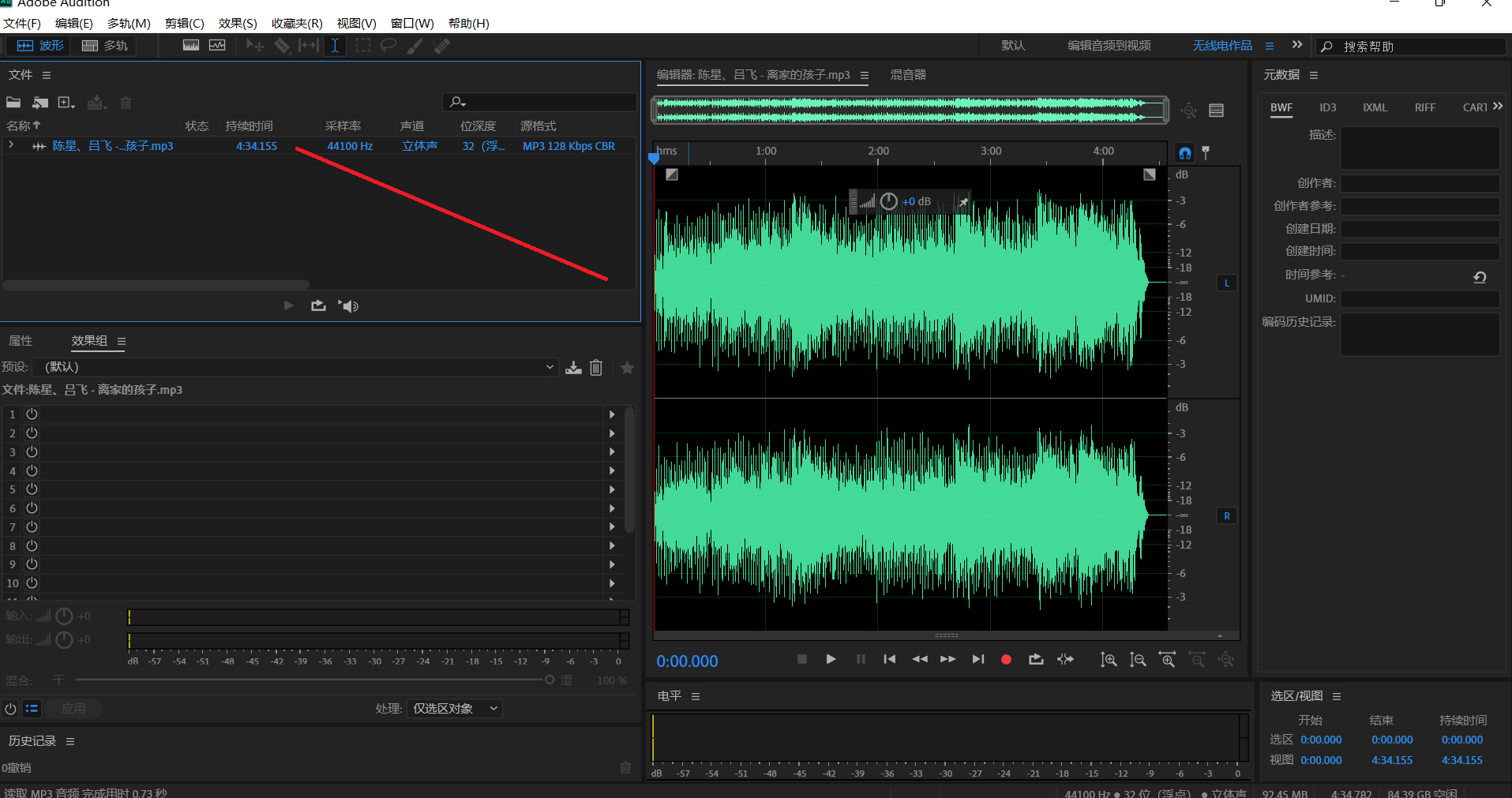Open the 效果 (Effects) menu
Image resolution: width=1512 pixels, height=798 pixels.
click(x=238, y=24)
